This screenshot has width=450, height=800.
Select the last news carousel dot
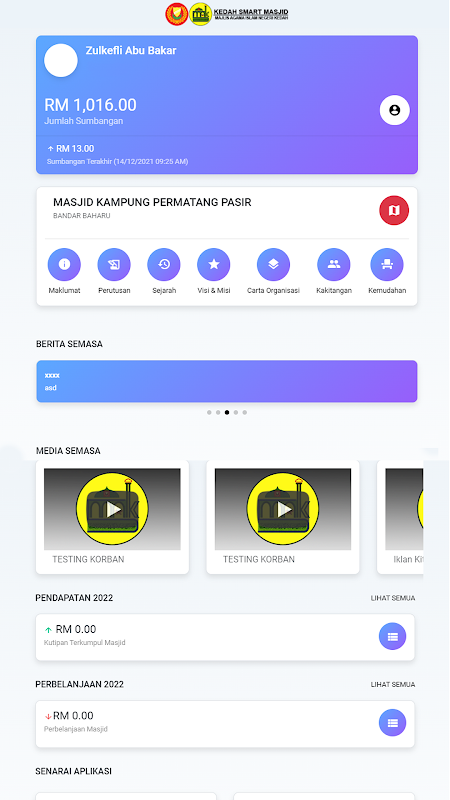pyautogui.click(x=244, y=412)
